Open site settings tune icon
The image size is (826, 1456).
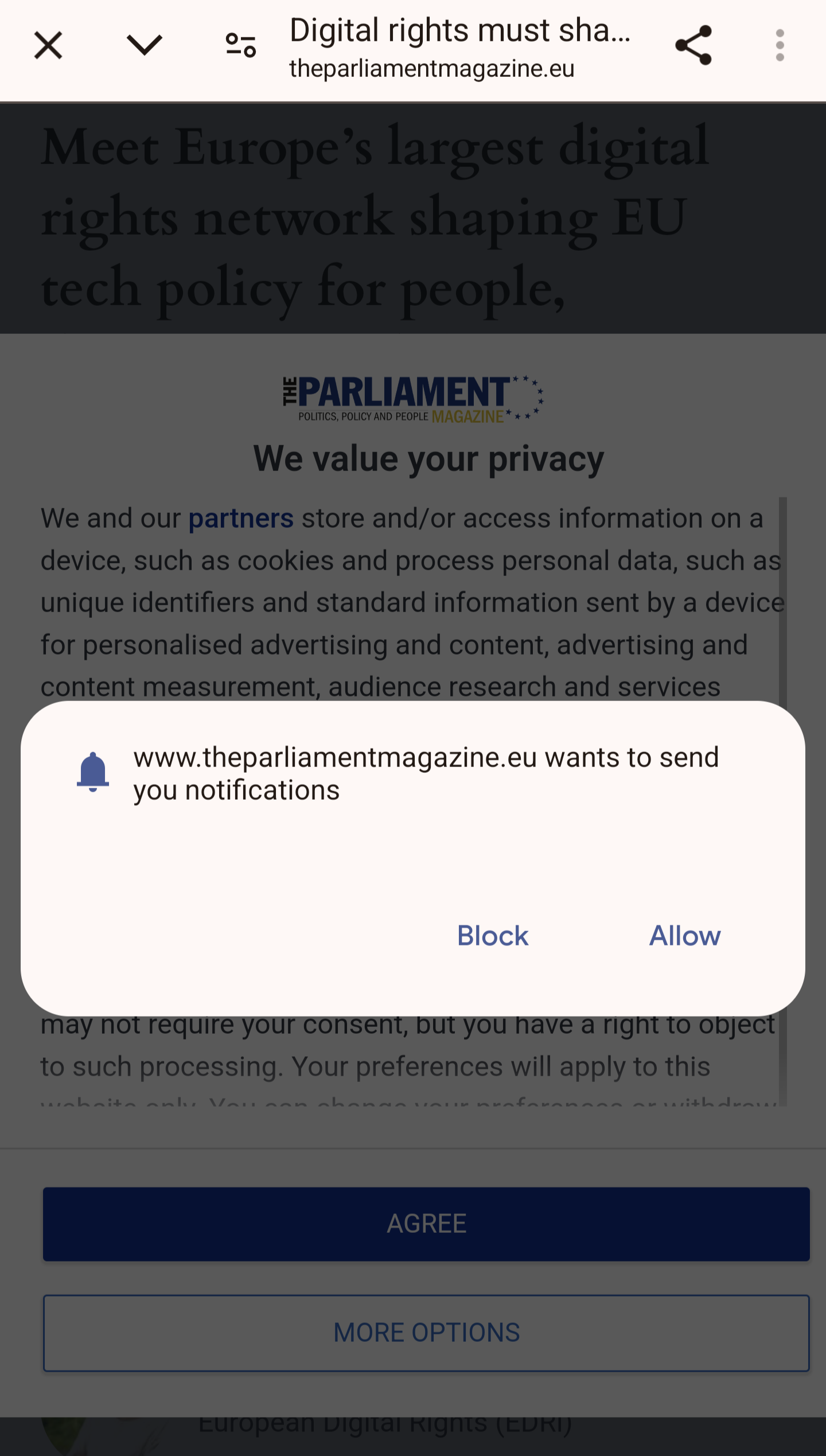coord(241,45)
